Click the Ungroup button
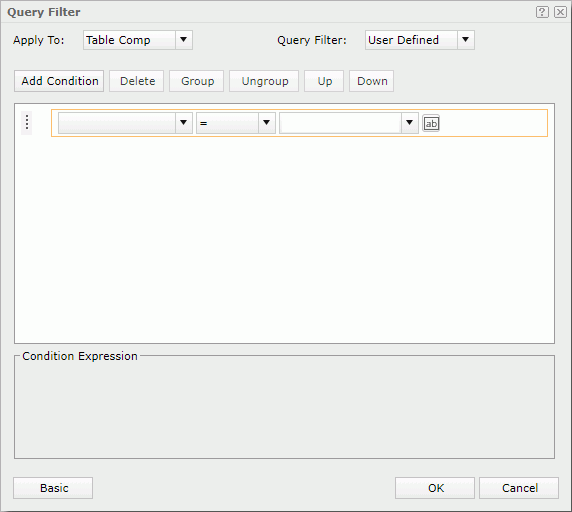Screen dimensions: 572x512 click(264, 81)
